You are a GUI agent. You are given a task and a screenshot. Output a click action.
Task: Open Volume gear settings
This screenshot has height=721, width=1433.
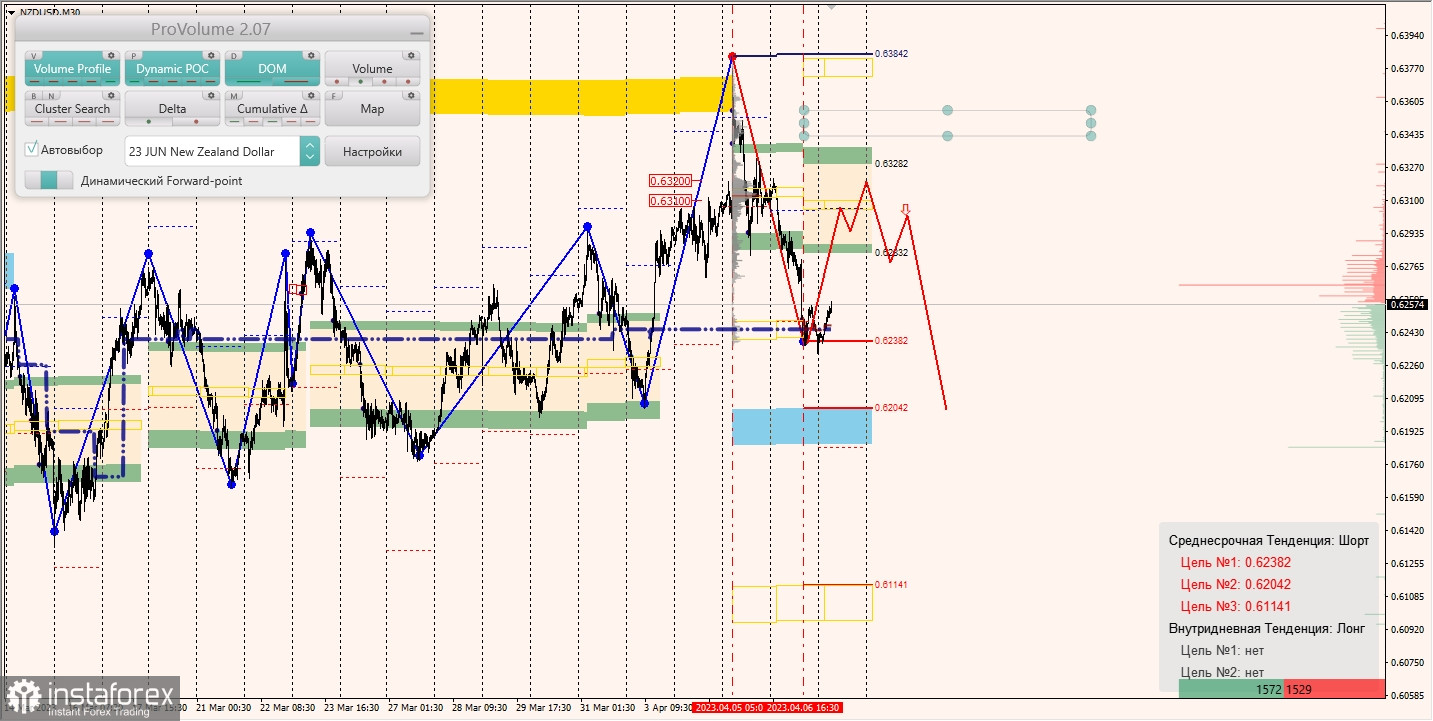tap(410, 56)
